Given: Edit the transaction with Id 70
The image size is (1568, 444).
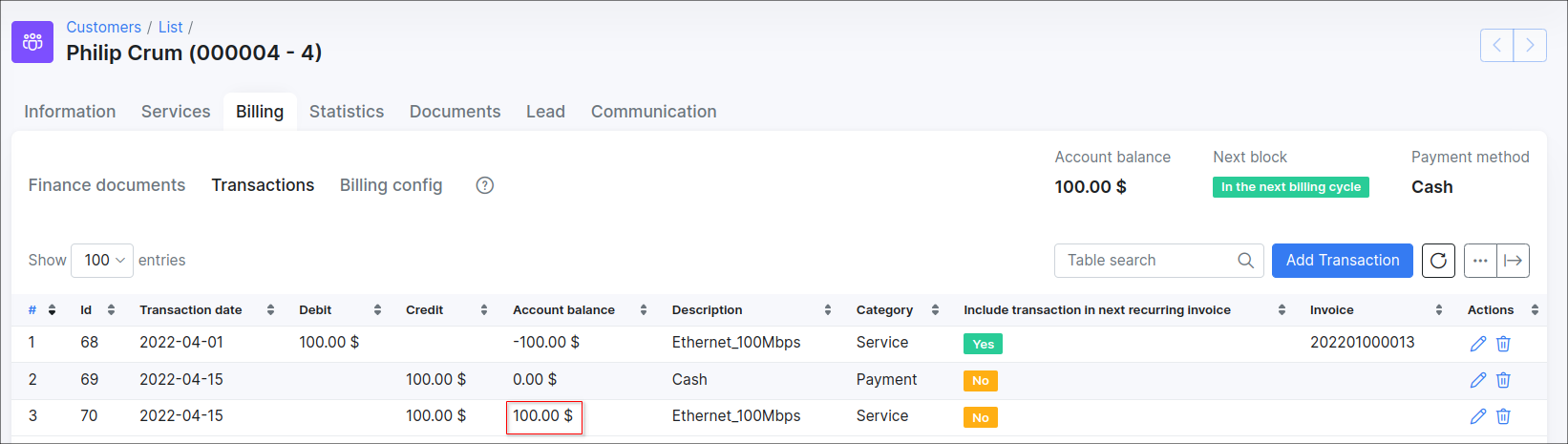Looking at the screenshot, I should coord(1477,416).
